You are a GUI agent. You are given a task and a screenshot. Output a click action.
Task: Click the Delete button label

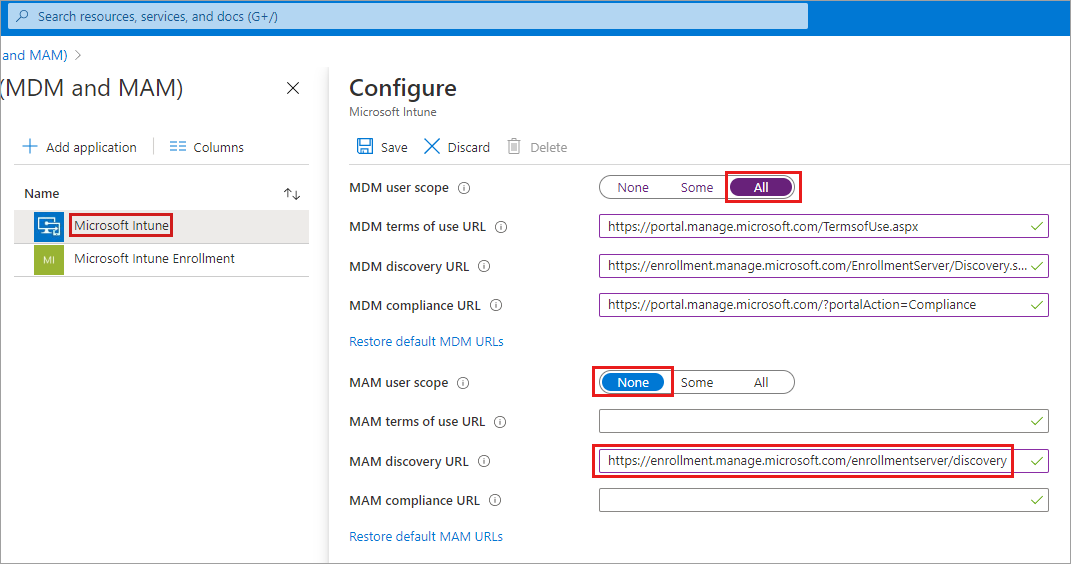[x=548, y=147]
